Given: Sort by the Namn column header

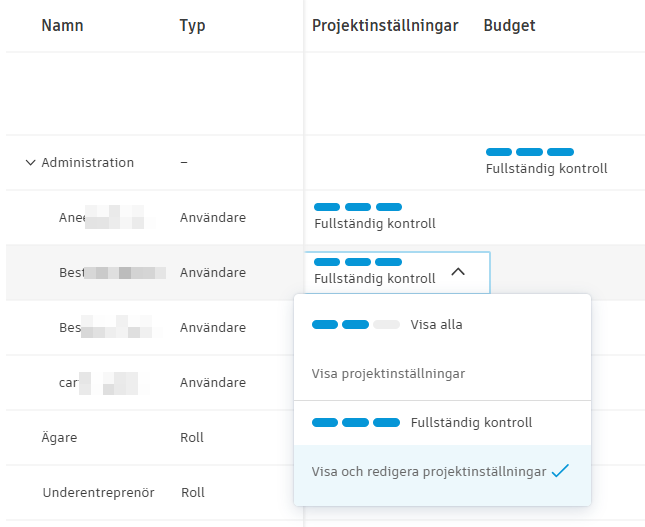Looking at the screenshot, I should (62, 26).
